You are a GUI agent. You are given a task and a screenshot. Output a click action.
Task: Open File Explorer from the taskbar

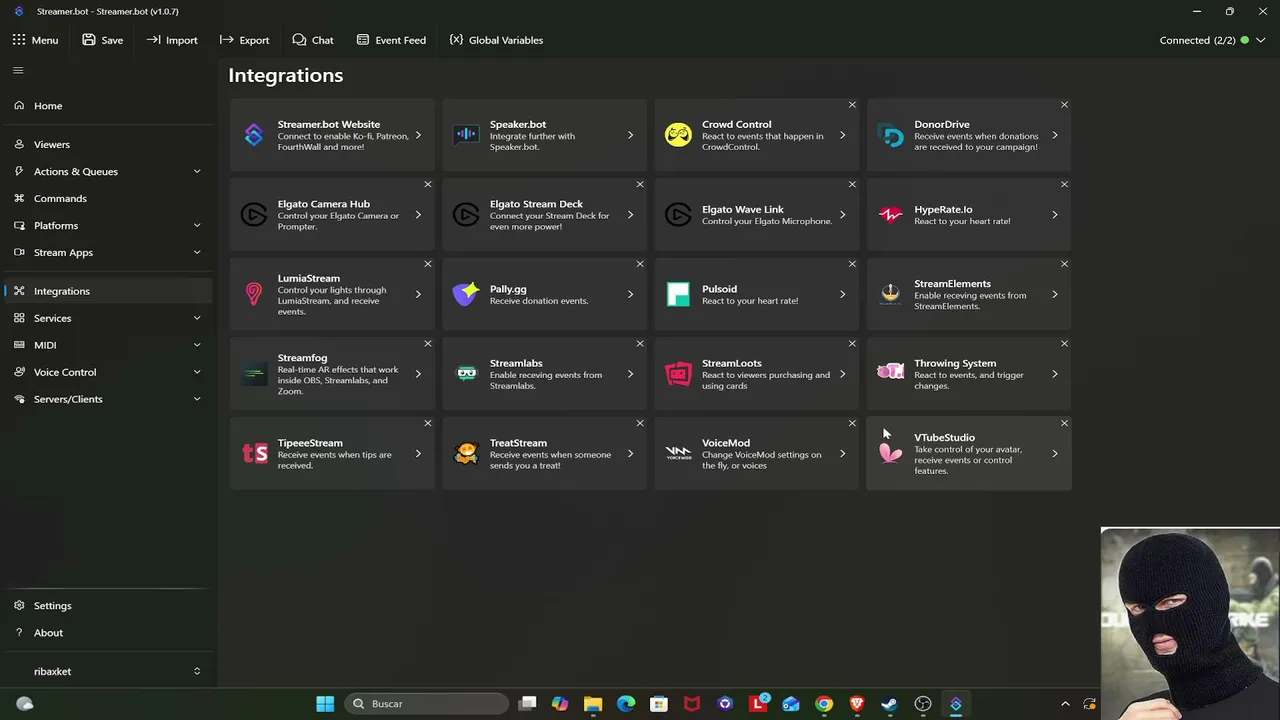(593, 704)
